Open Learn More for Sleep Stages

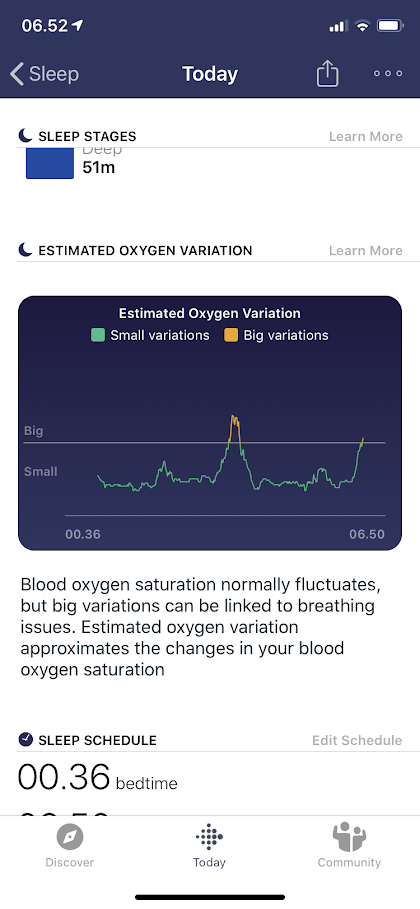tap(365, 136)
